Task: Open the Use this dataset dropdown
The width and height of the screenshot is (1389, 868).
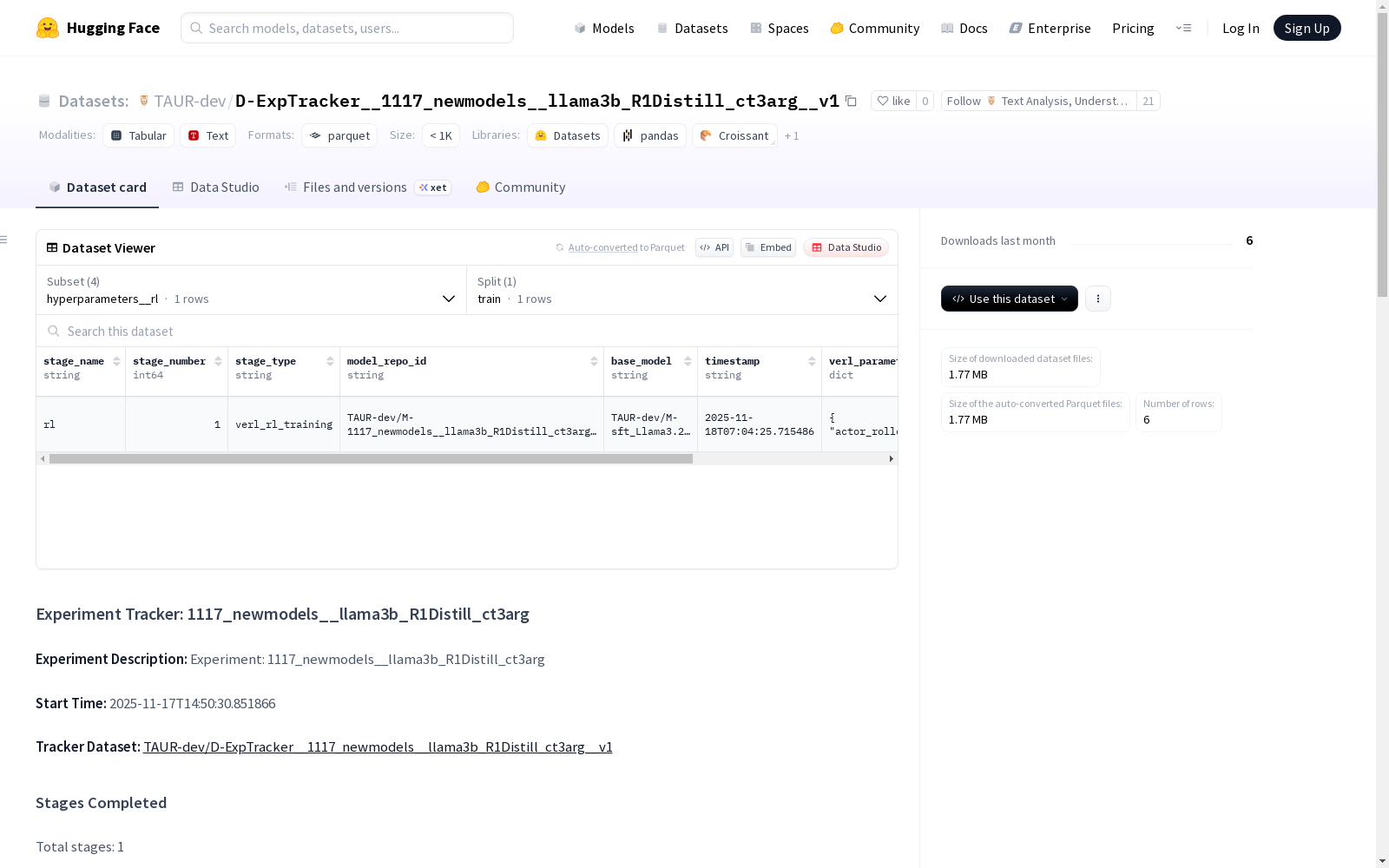Action: click(1010, 299)
